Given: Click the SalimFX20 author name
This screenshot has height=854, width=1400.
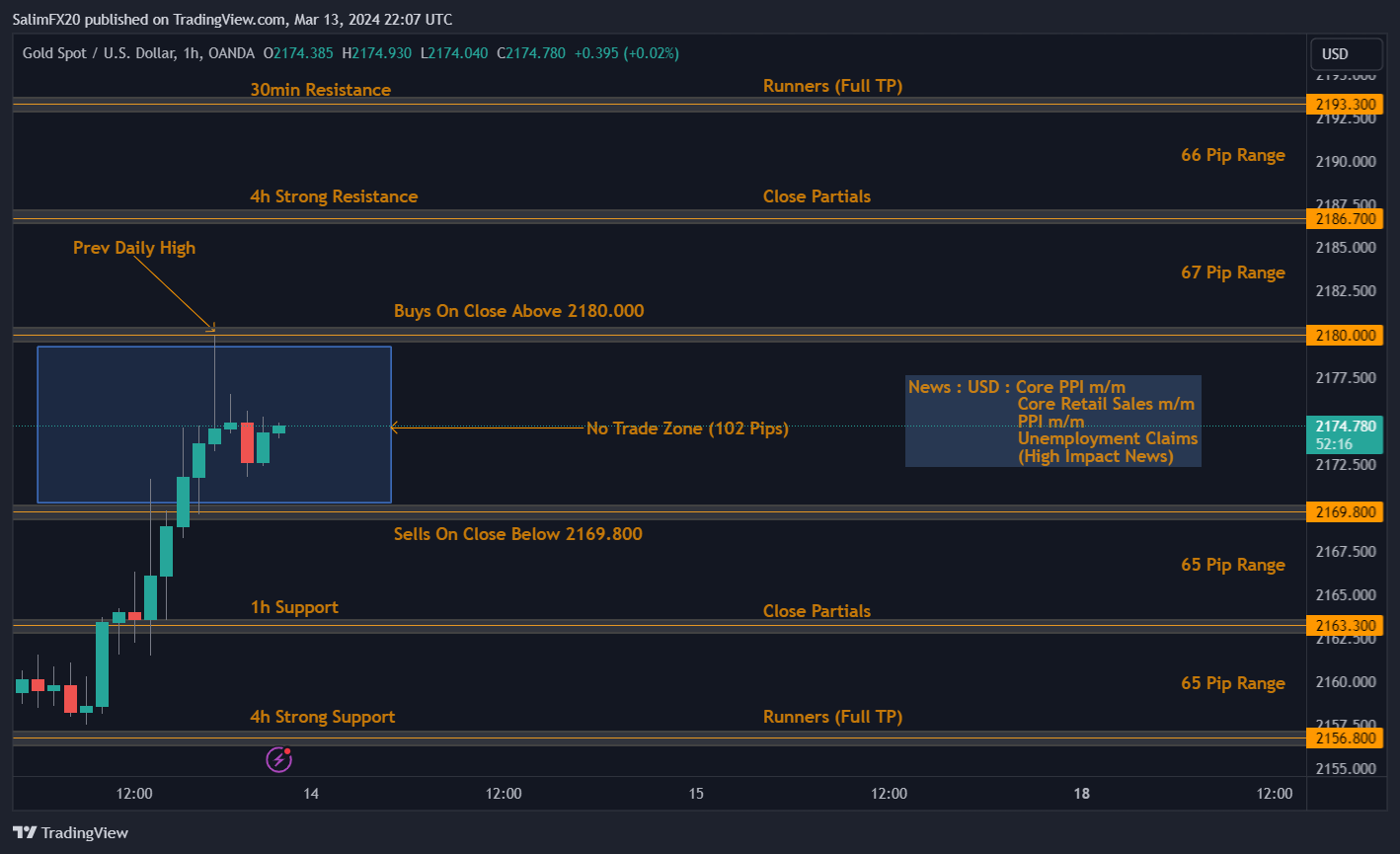Looking at the screenshot, I should coord(46,19).
